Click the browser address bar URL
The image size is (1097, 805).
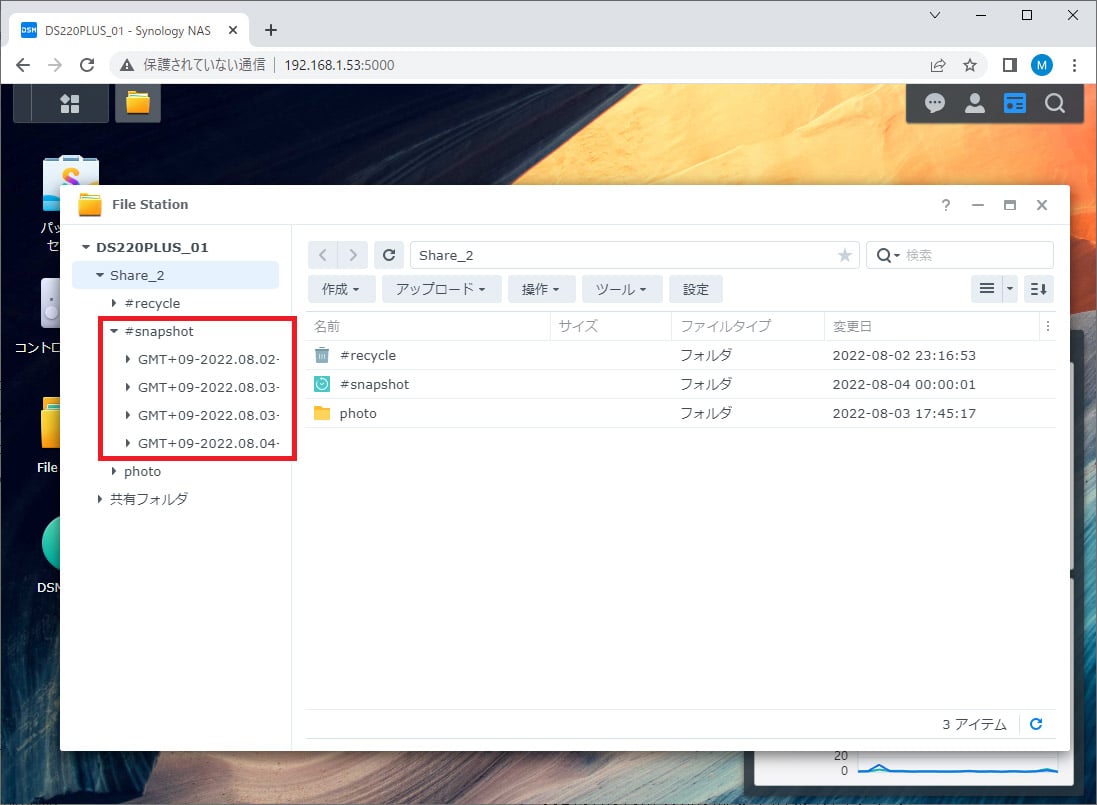(339, 65)
